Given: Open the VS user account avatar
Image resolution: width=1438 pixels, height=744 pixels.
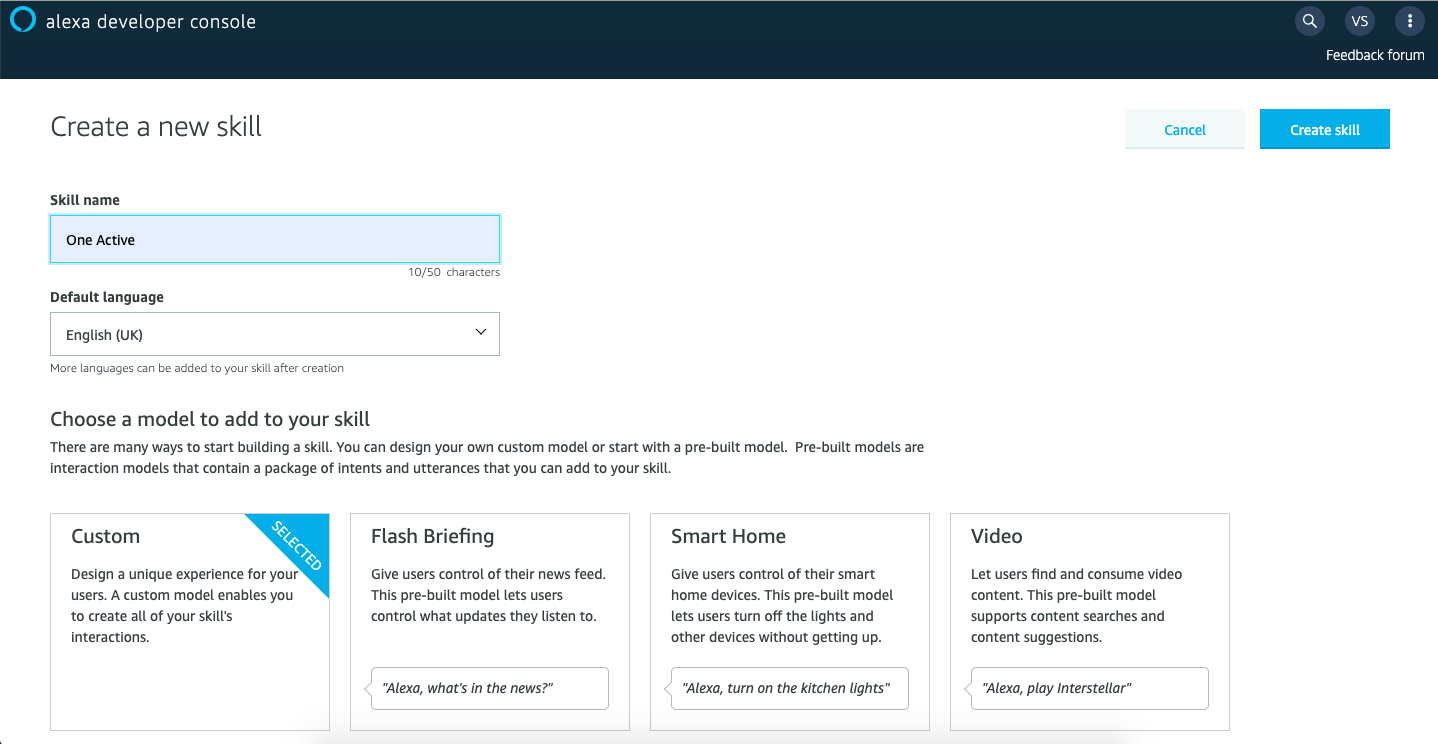Looking at the screenshot, I should click(x=1359, y=21).
